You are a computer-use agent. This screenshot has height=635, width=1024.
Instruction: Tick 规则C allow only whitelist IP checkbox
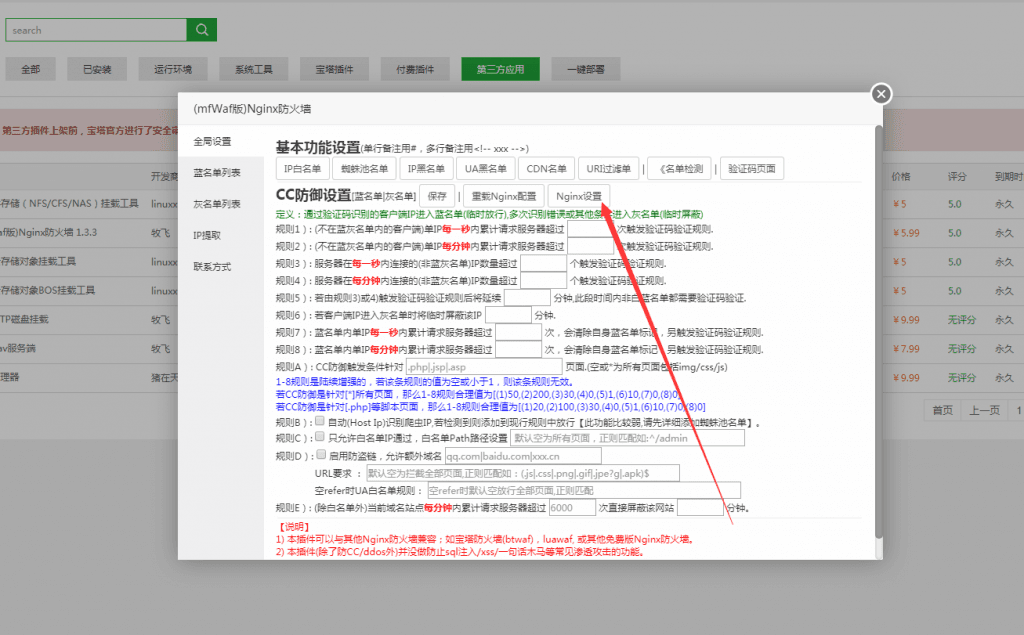pos(319,438)
